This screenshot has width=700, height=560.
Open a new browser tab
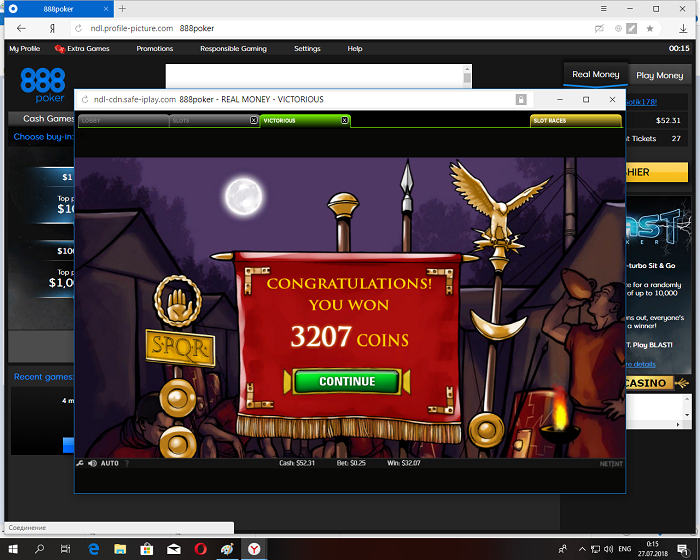[122, 8]
